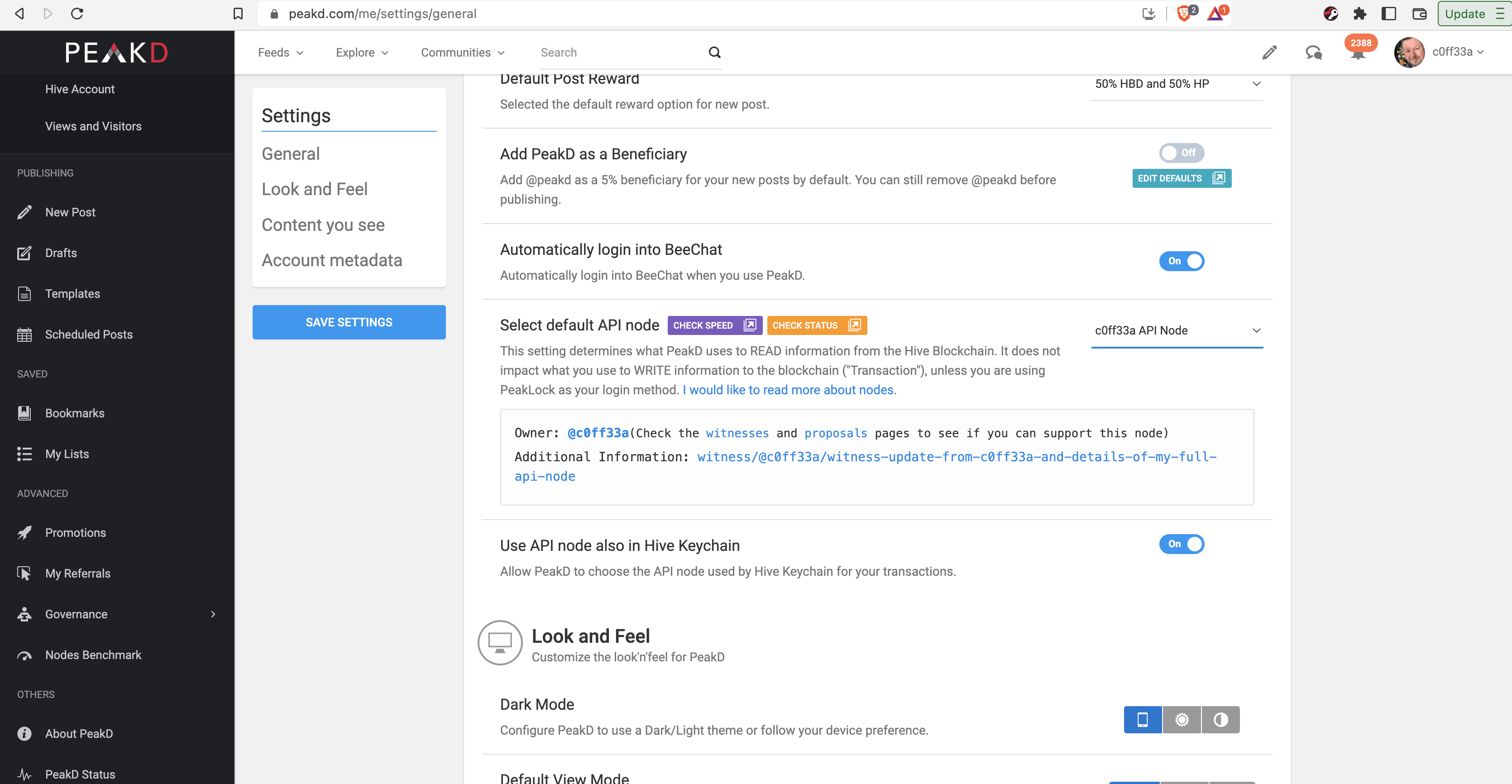Open Account metadata settings section
The width and height of the screenshot is (1512, 784).
(x=332, y=260)
